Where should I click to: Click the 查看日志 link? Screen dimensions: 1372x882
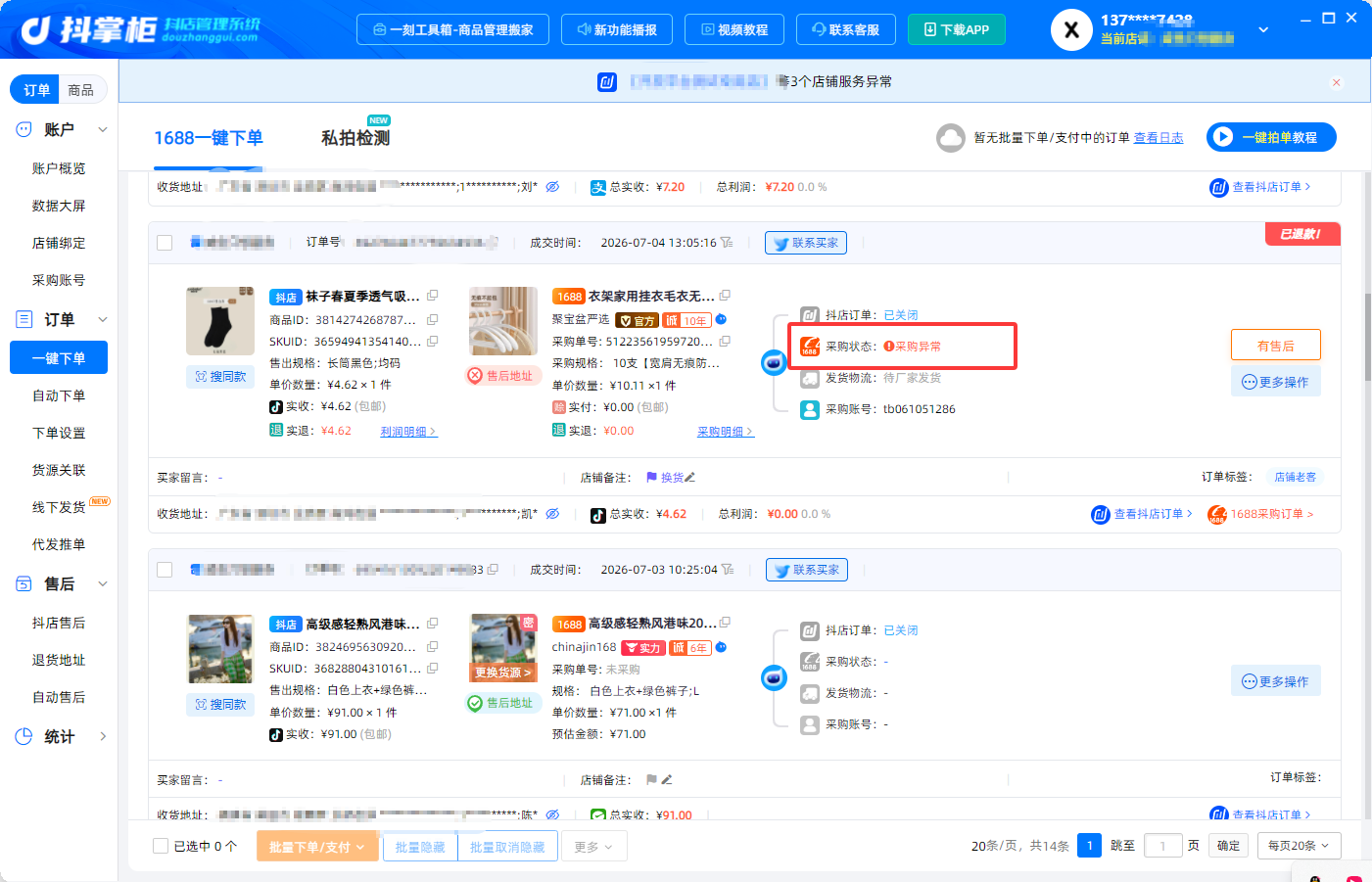point(1159,138)
